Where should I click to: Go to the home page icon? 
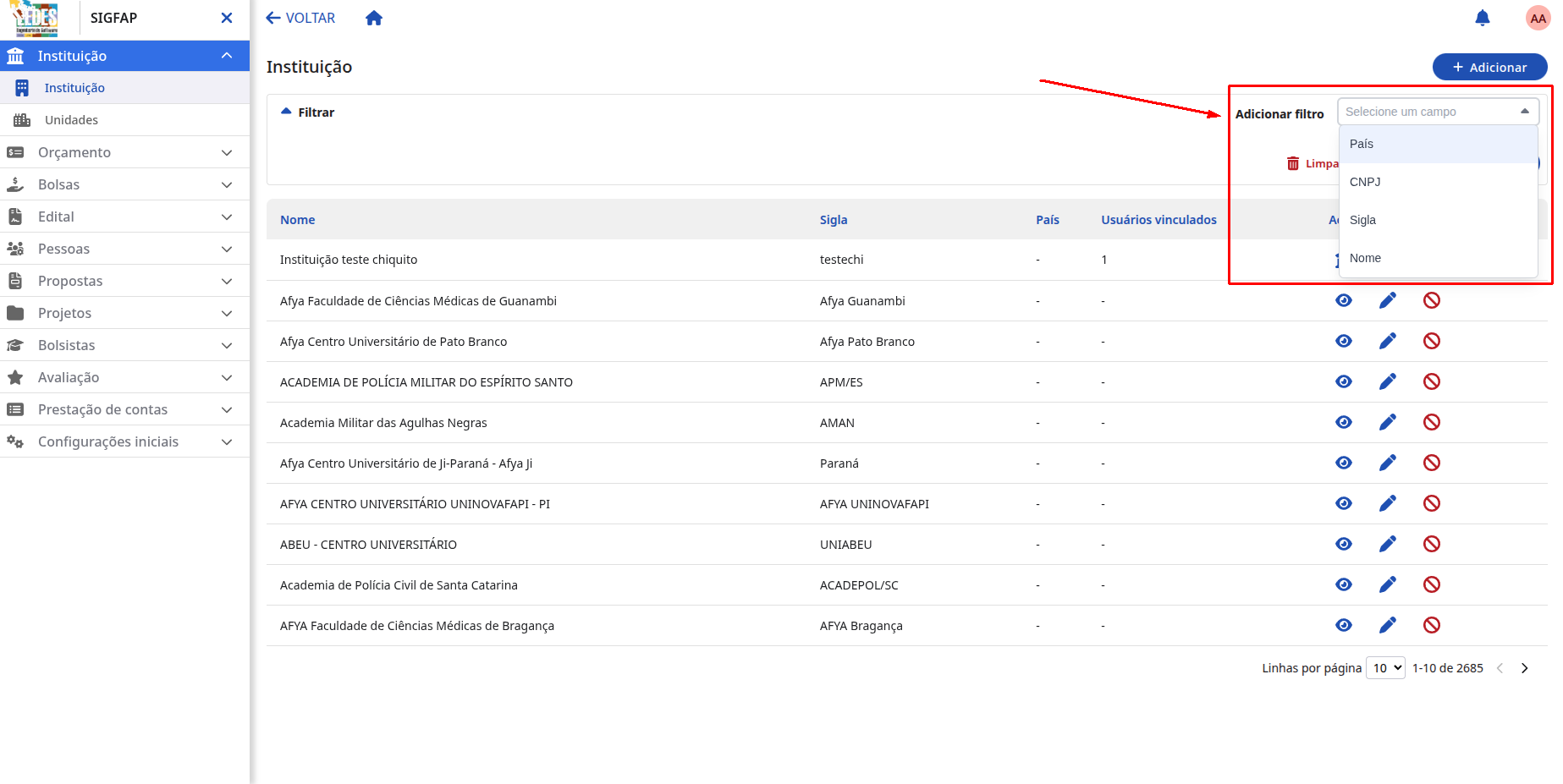click(x=374, y=18)
